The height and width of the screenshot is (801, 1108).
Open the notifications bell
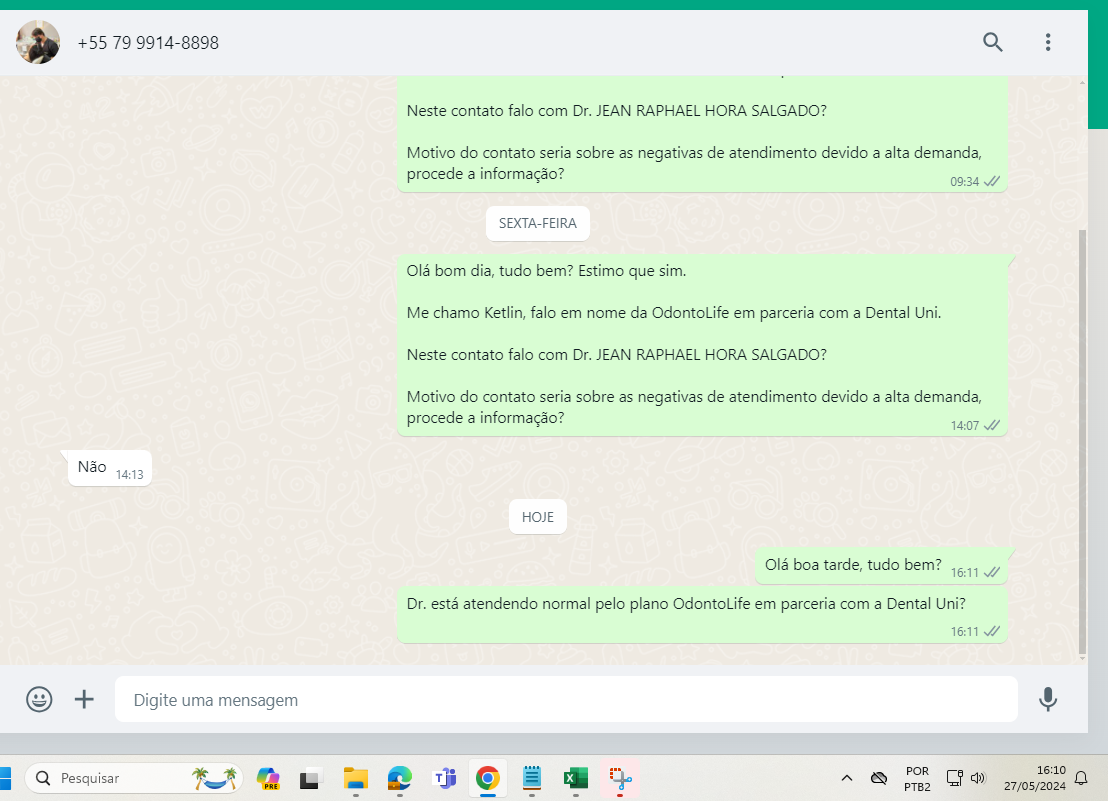click(x=1081, y=778)
